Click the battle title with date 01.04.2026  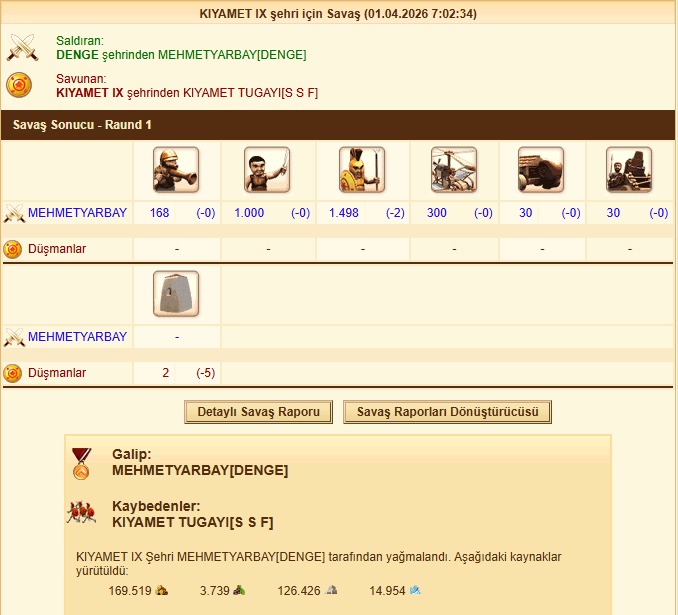tap(338, 14)
